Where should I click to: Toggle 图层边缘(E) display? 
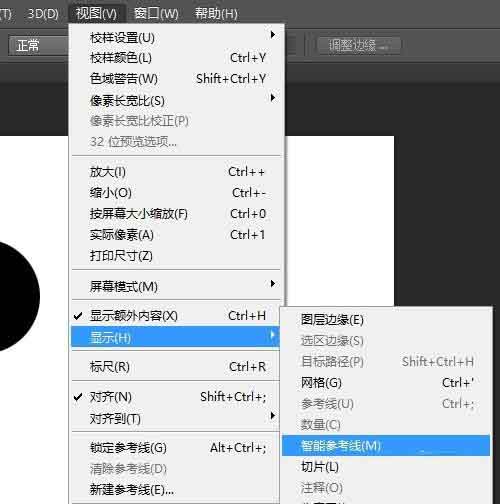[x=386, y=319]
